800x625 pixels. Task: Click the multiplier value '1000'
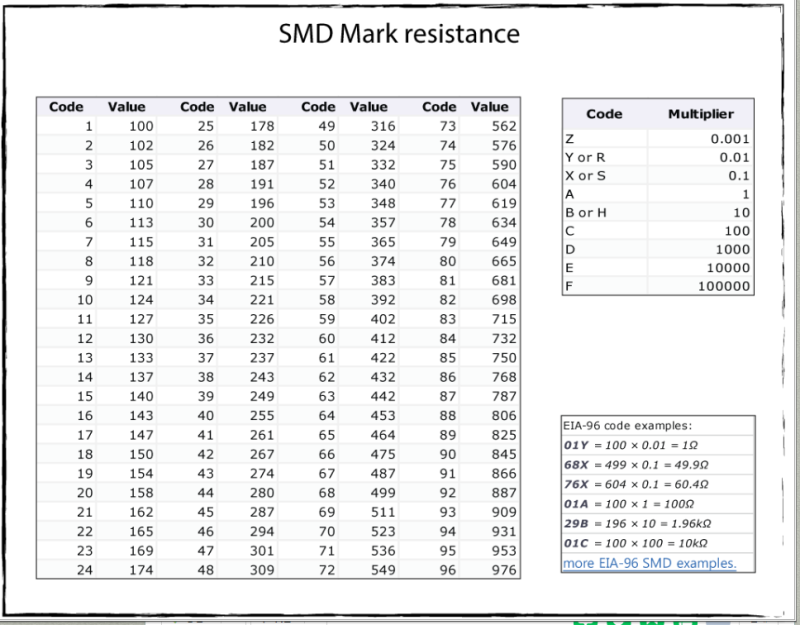733,249
